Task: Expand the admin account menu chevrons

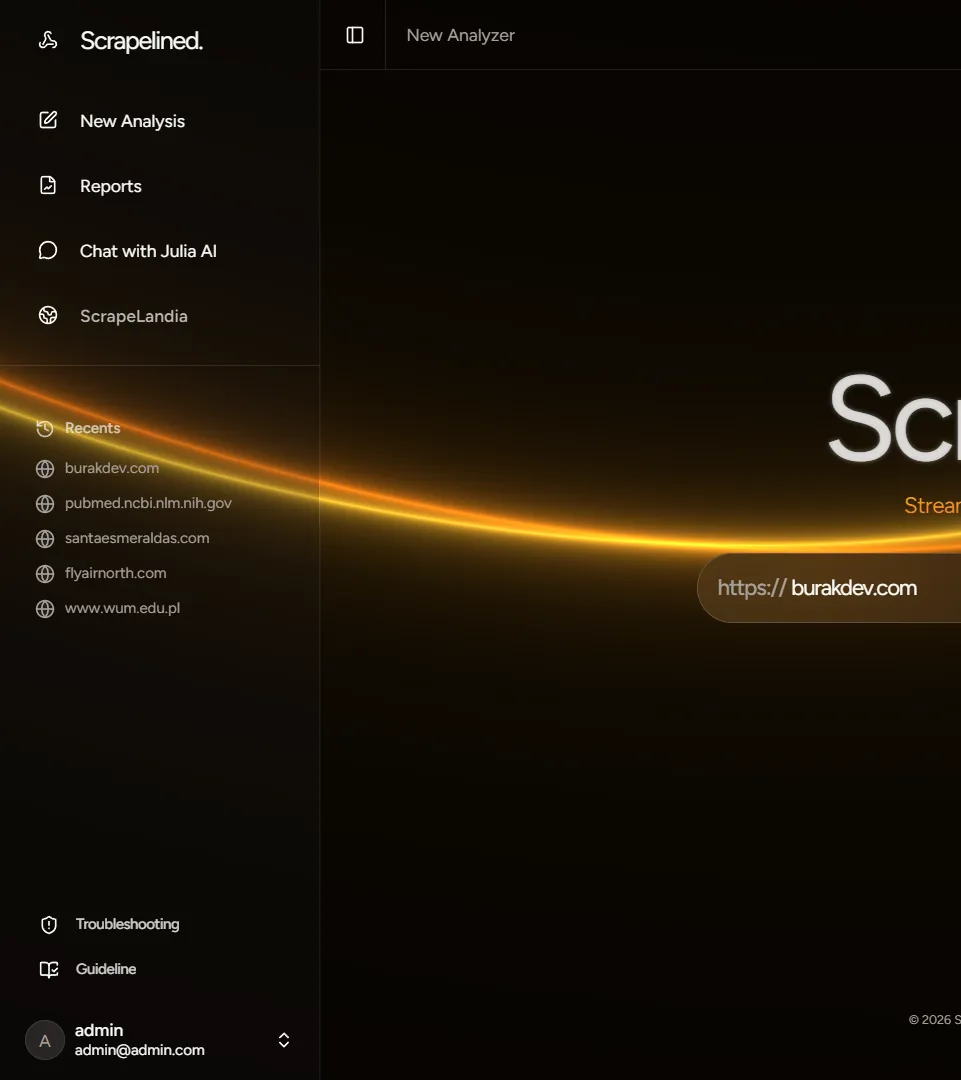Action: tap(284, 1040)
